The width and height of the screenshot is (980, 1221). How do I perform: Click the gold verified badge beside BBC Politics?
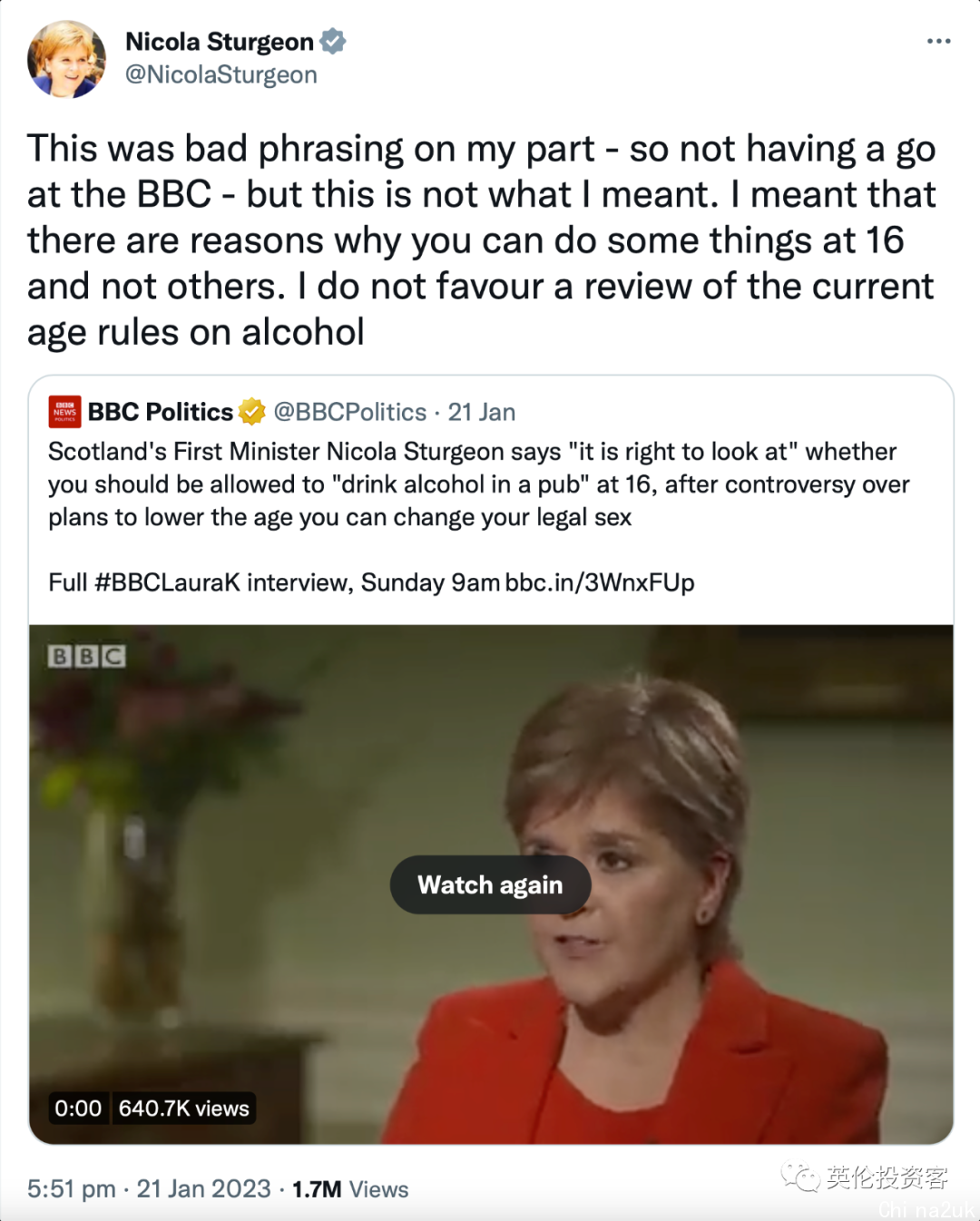click(251, 412)
